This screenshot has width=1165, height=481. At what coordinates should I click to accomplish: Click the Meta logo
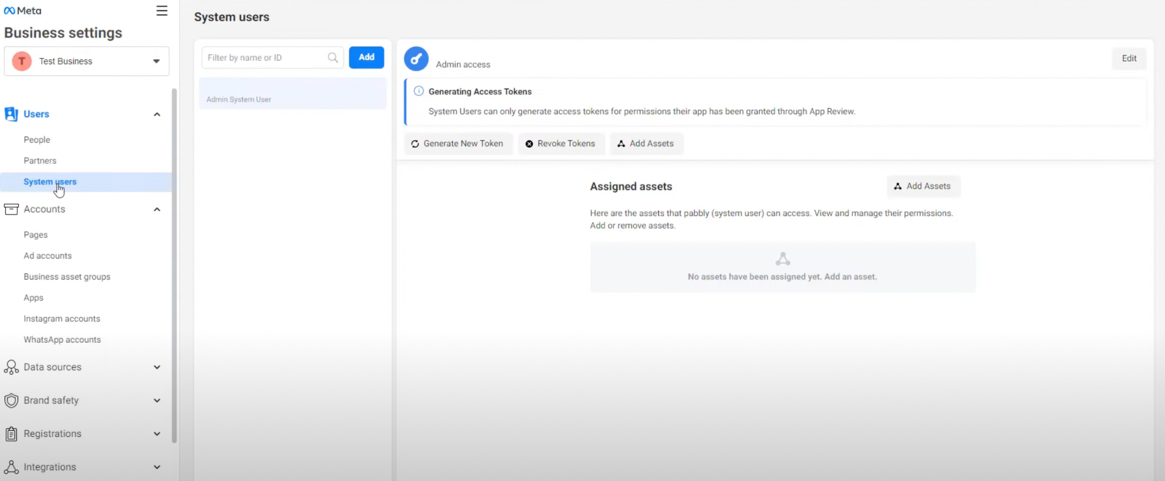pos(22,11)
